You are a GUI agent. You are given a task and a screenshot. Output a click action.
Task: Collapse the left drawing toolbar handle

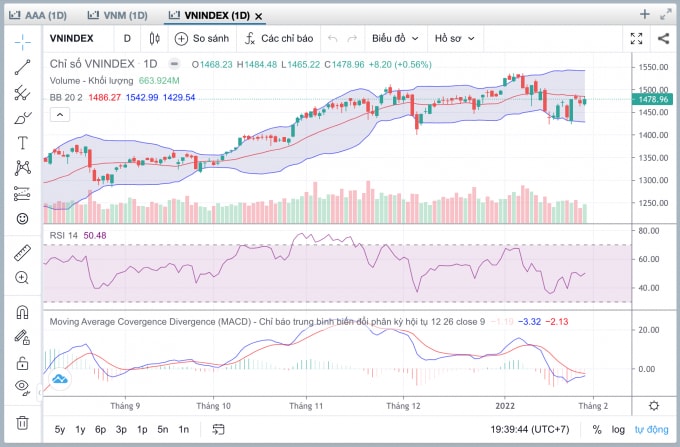click(40, 392)
